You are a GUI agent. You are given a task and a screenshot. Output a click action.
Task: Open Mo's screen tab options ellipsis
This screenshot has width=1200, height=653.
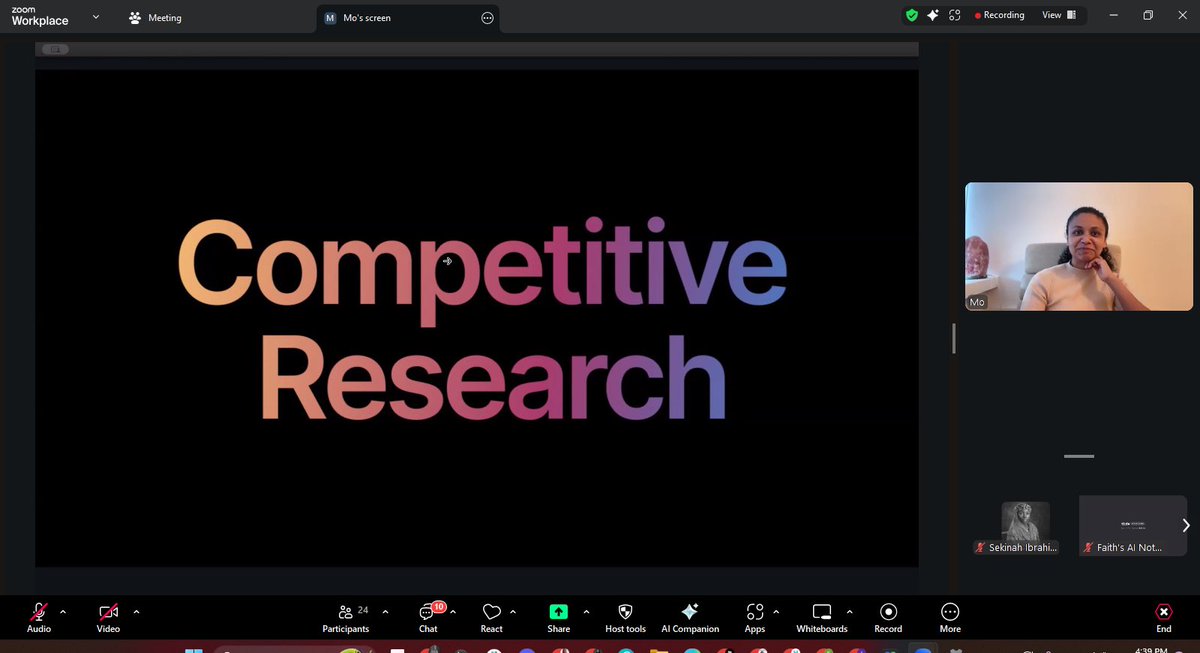487,18
